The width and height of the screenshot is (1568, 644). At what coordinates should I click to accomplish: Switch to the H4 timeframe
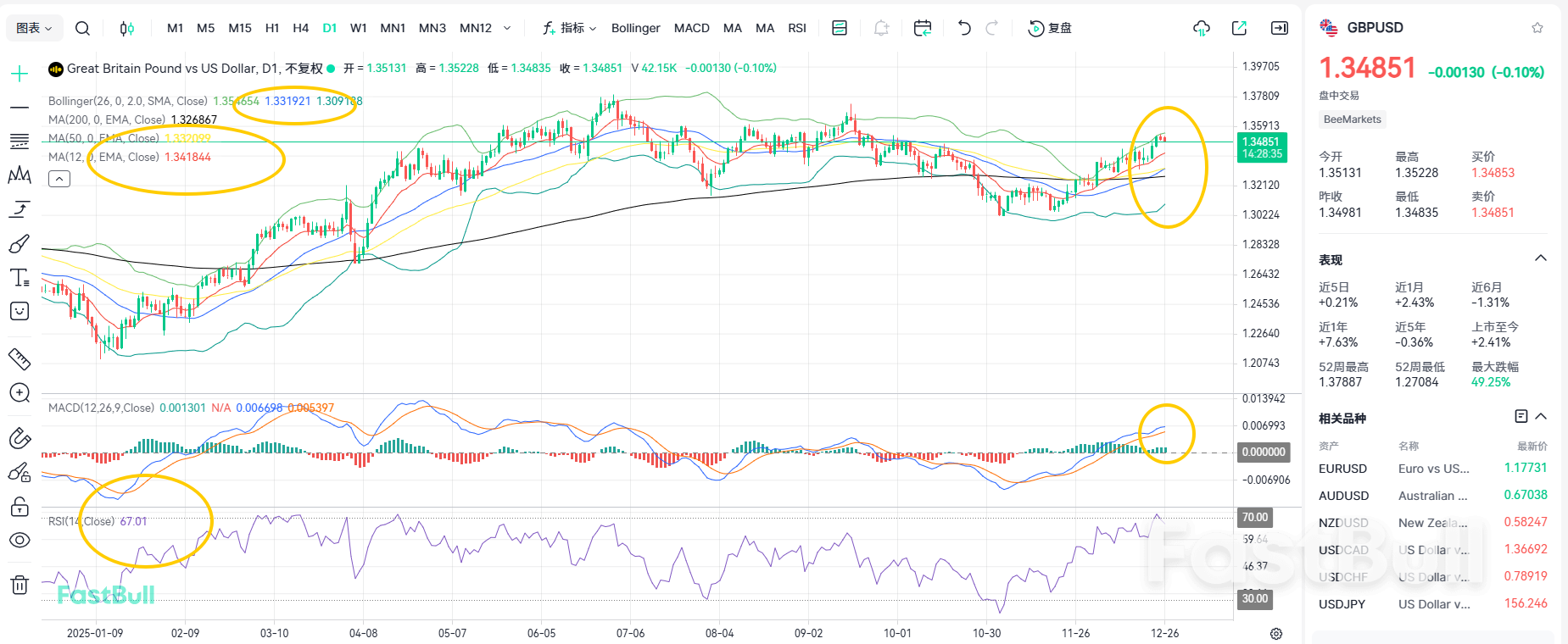tap(300, 28)
